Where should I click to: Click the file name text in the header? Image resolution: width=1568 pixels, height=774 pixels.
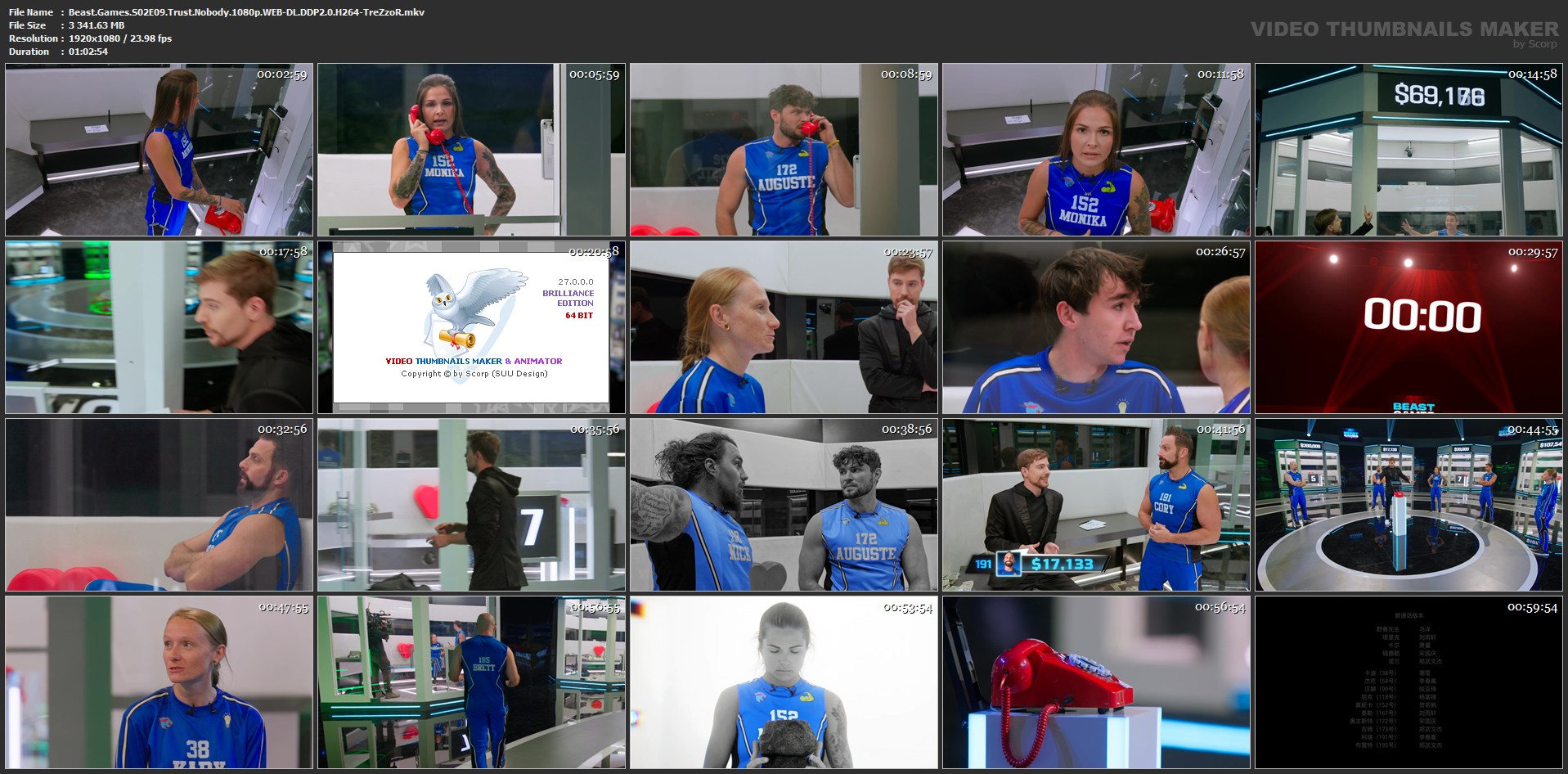245,12
